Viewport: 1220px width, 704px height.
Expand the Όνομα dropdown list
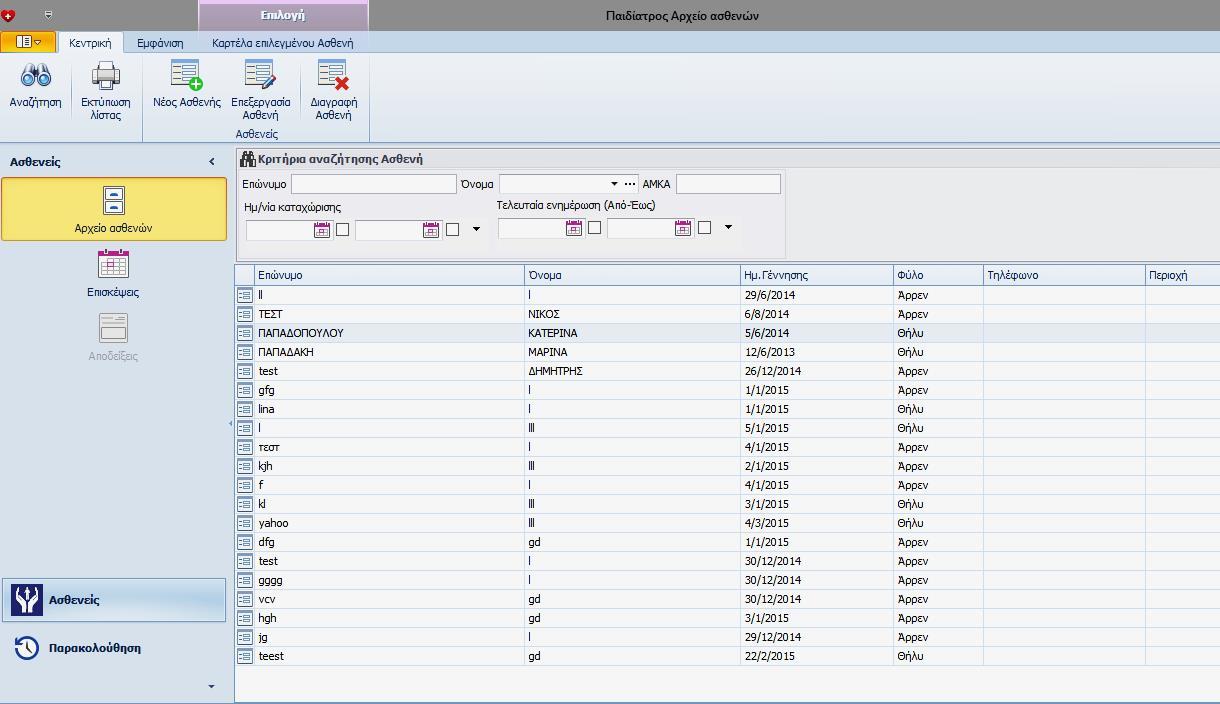[x=613, y=184]
